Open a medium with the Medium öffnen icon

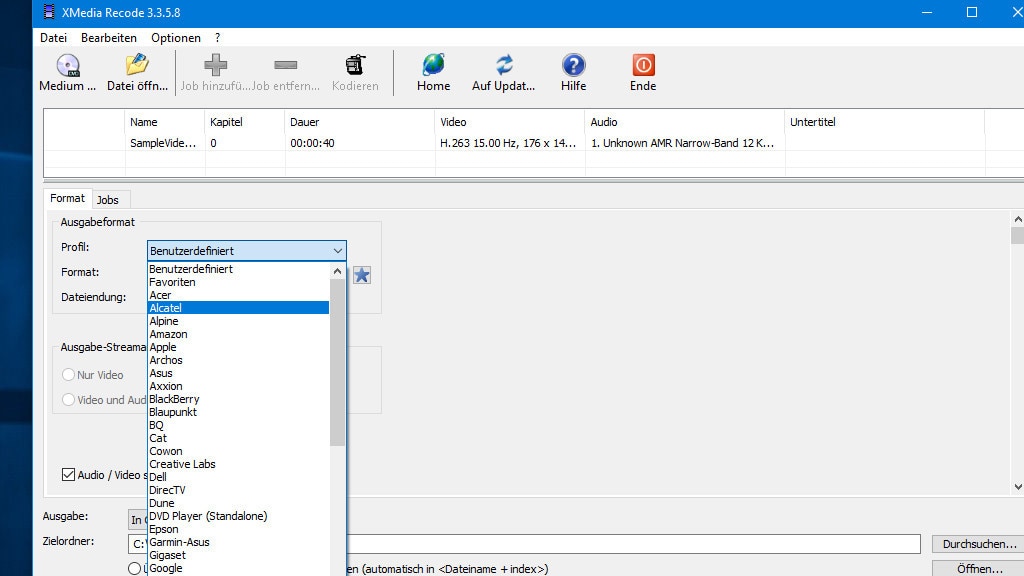pos(66,70)
